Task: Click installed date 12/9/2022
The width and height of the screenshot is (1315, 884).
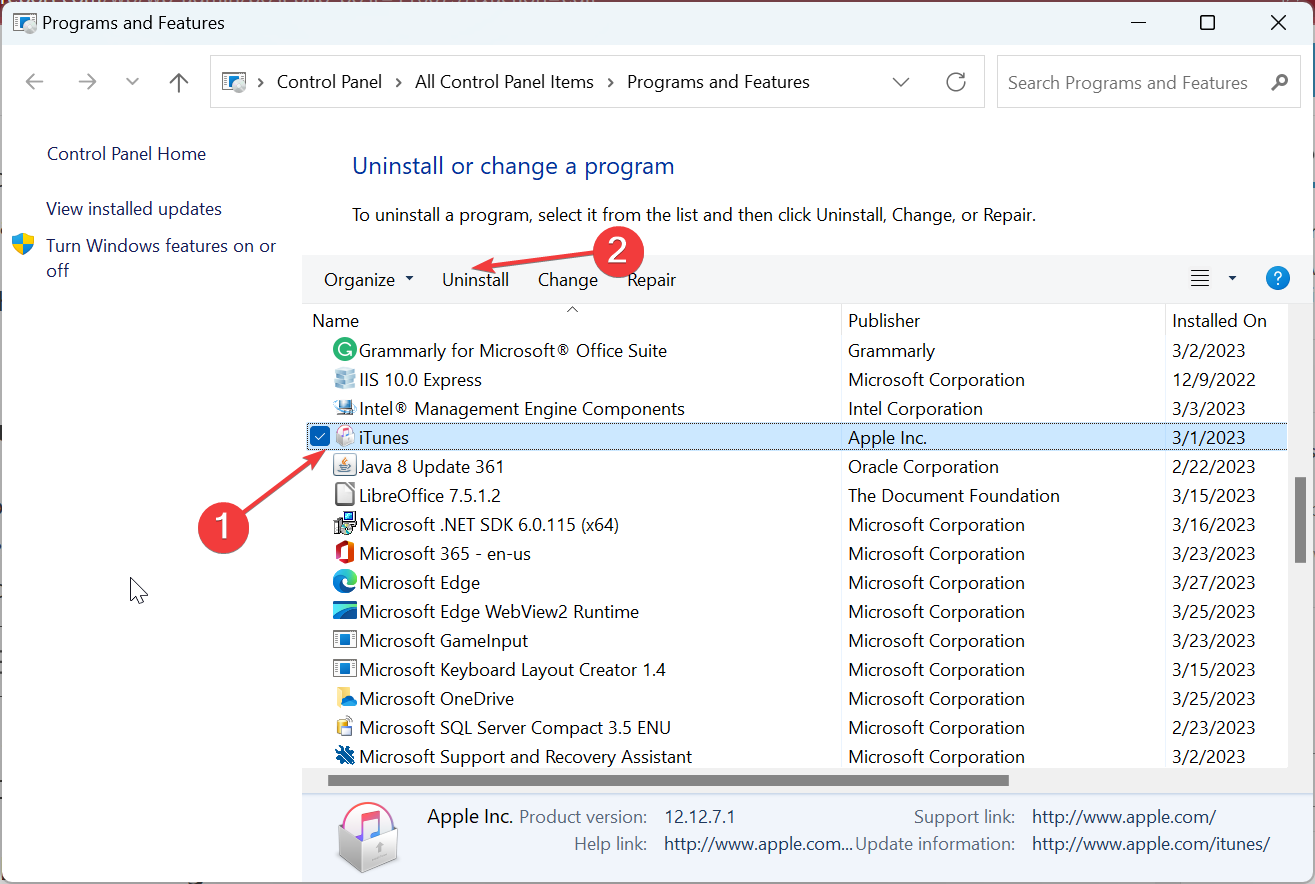Action: click(x=1214, y=379)
